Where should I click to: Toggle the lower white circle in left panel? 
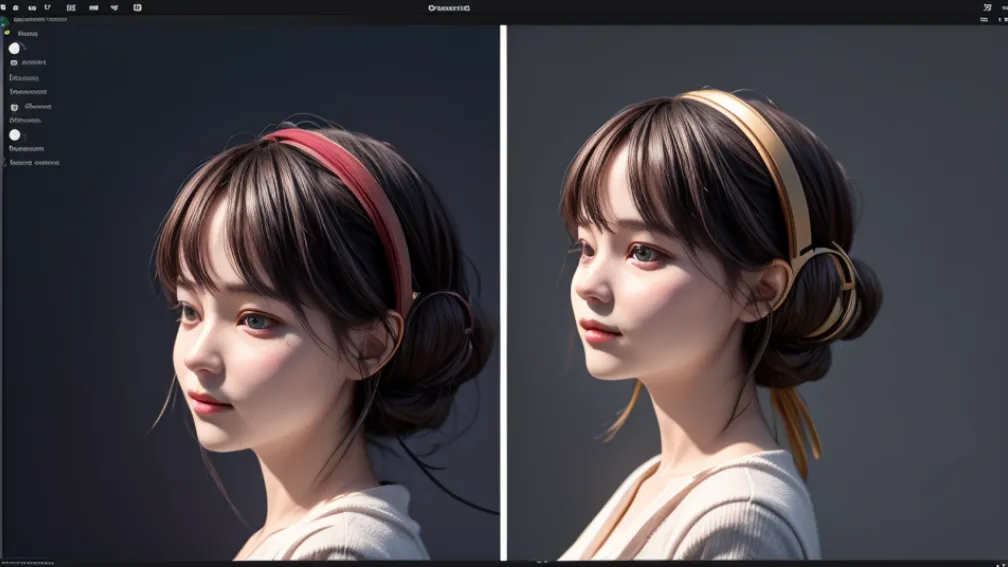pyautogui.click(x=15, y=135)
